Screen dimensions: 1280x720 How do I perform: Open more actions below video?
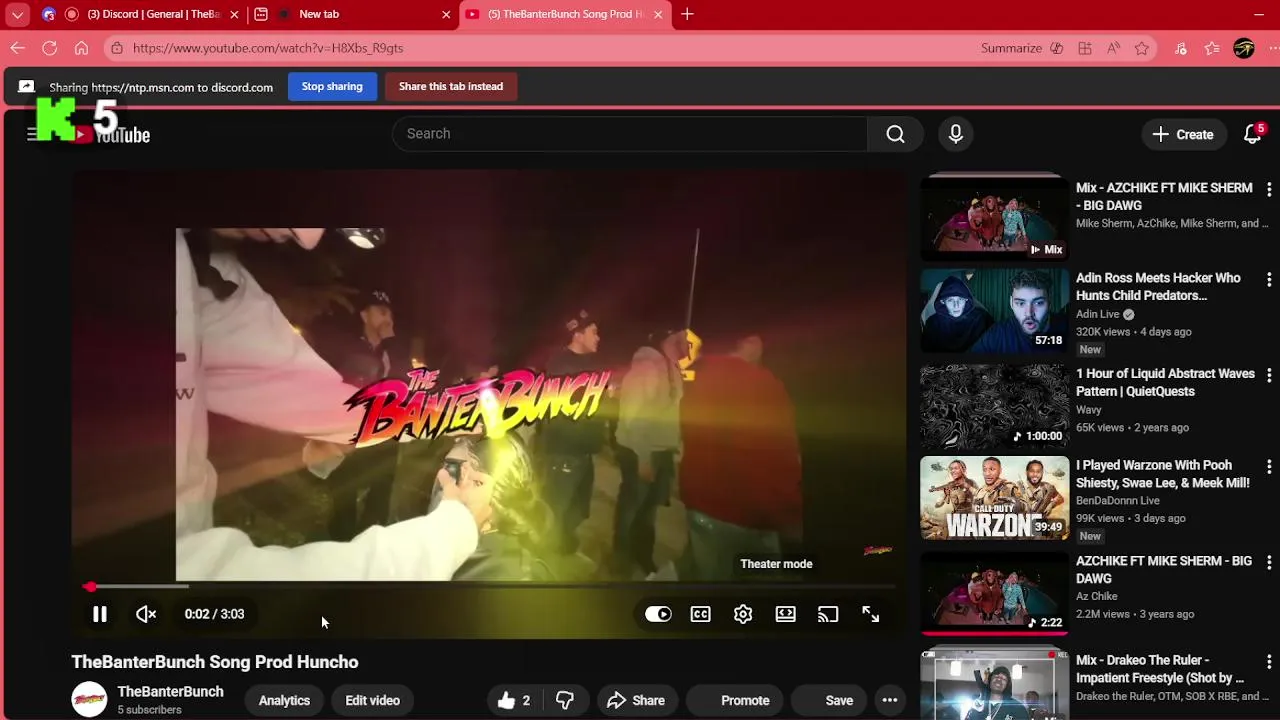(889, 700)
